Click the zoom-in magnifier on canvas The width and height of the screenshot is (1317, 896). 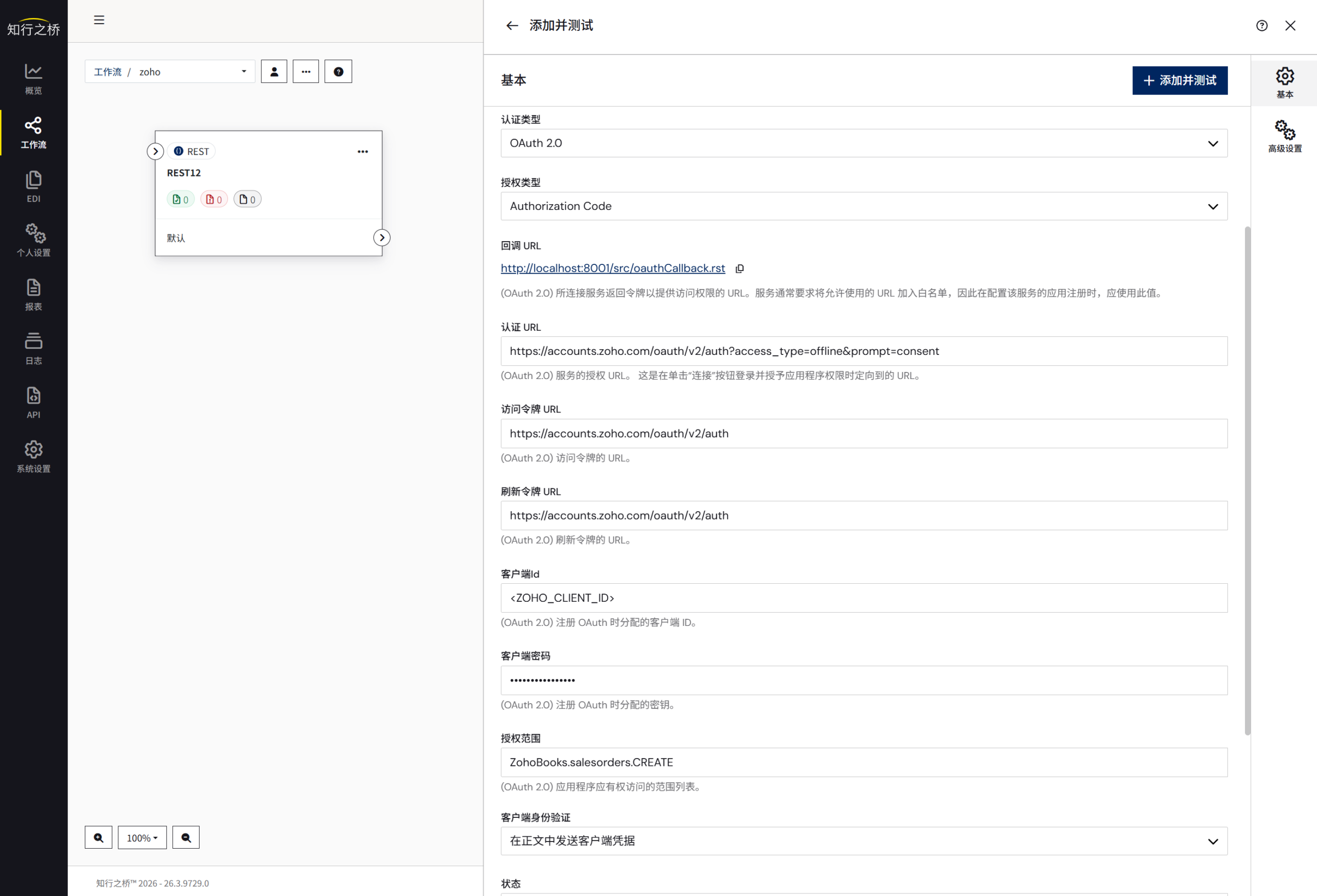point(99,838)
